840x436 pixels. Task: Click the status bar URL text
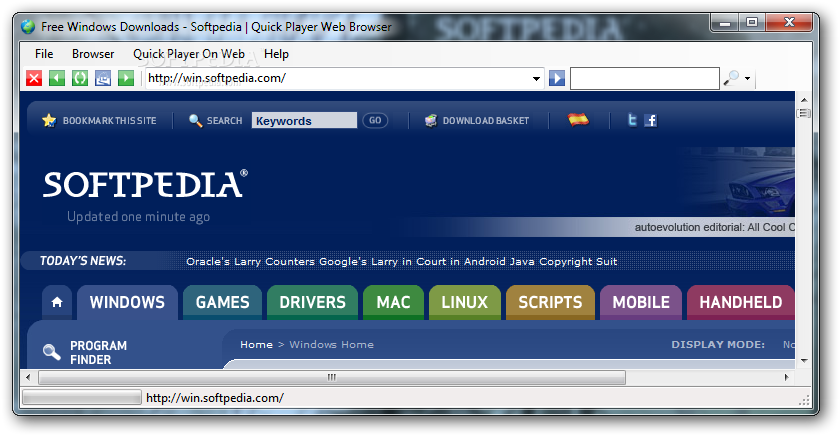pyautogui.click(x=215, y=398)
